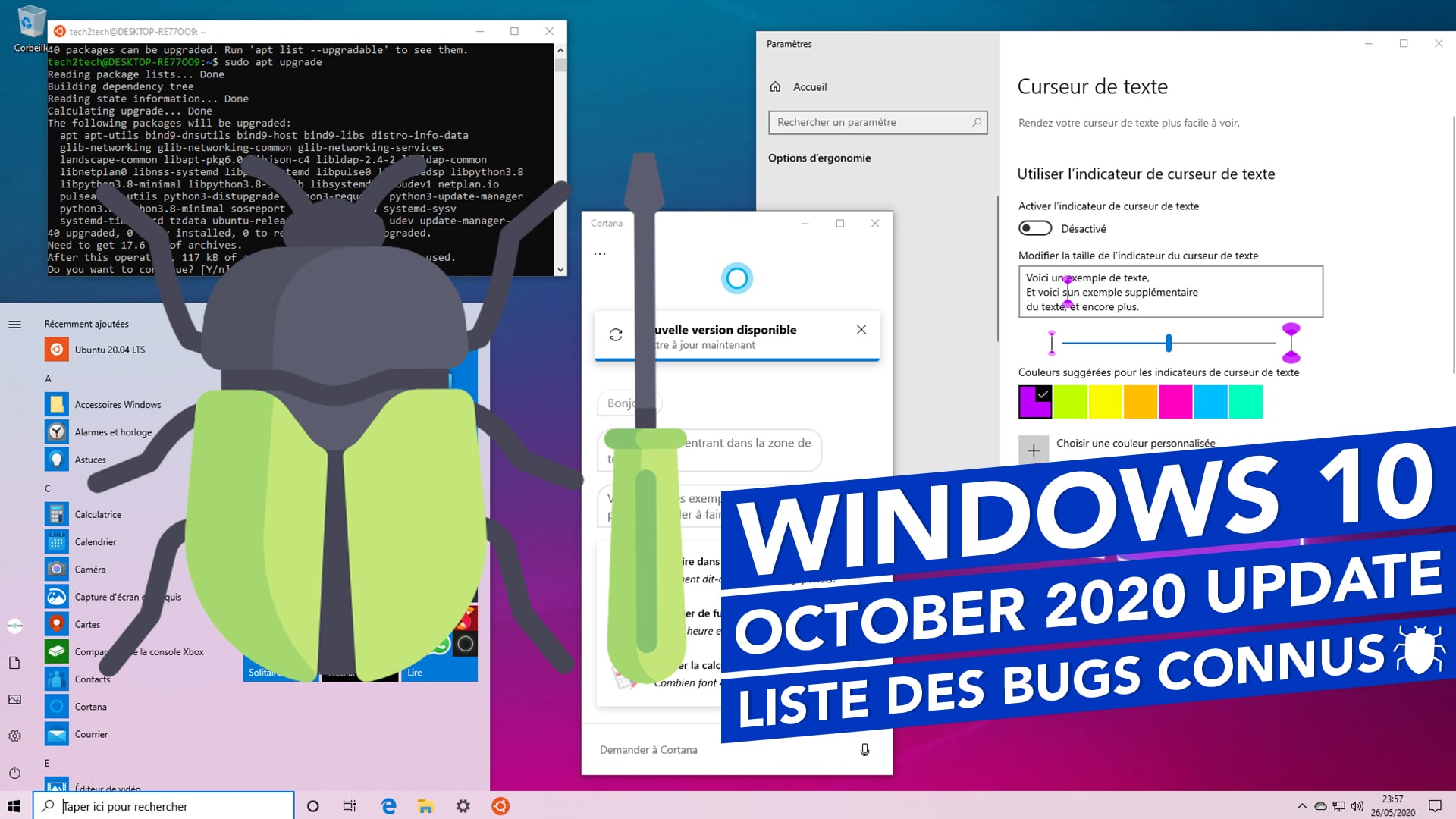
Task: Open the notification center icon
Action: pyautogui.click(x=1435, y=806)
